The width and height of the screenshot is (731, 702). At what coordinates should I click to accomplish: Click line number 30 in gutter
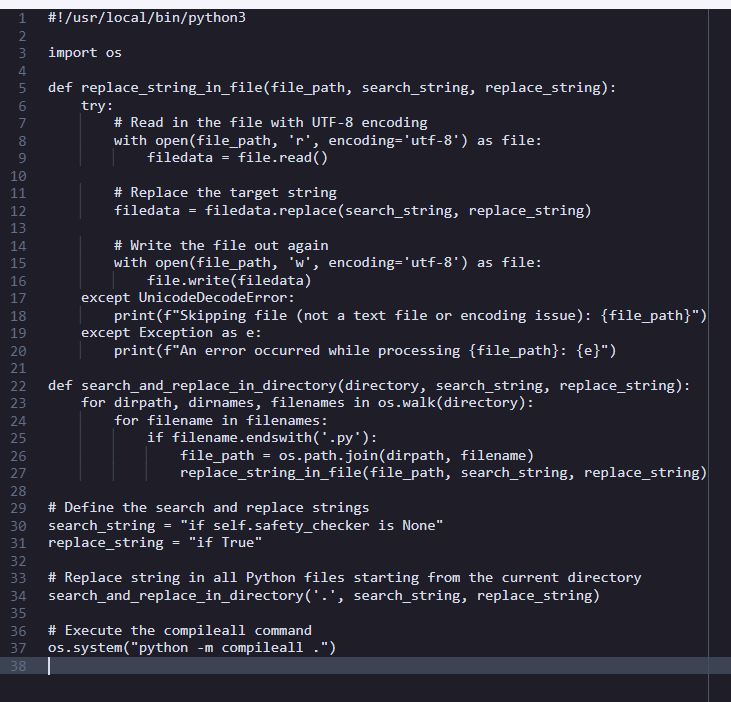click(x=18, y=526)
